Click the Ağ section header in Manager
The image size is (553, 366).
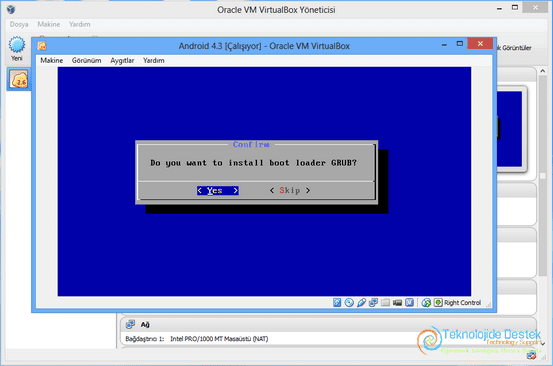click(328, 324)
